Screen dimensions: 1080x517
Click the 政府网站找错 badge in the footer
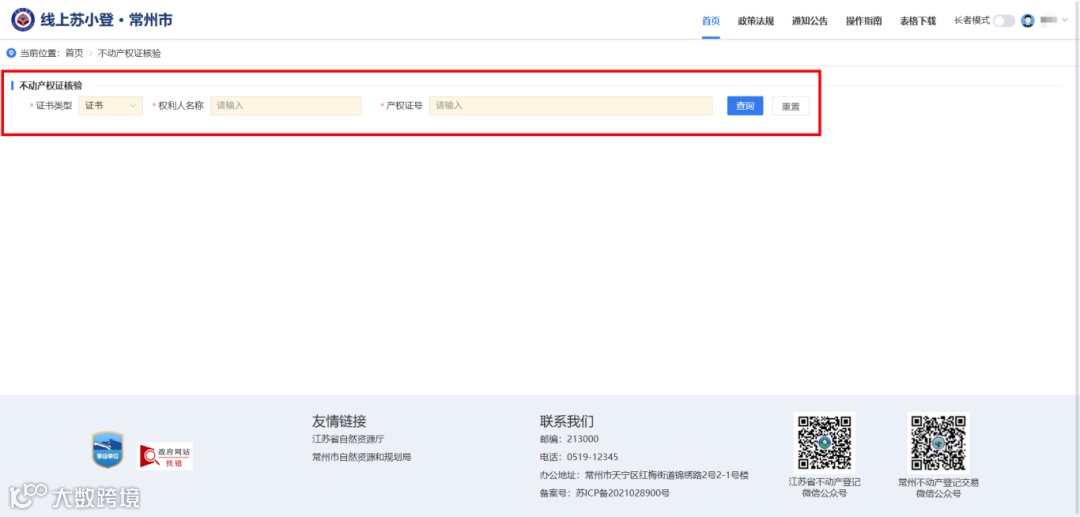click(x=165, y=456)
